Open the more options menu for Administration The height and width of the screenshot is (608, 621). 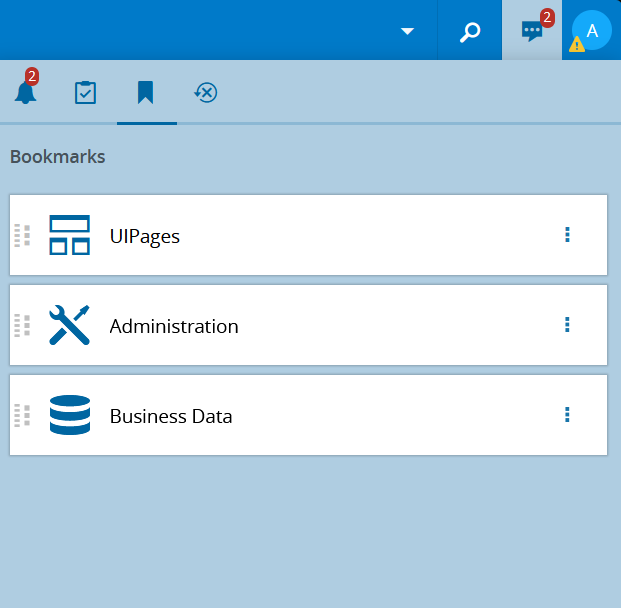[x=567, y=324]
